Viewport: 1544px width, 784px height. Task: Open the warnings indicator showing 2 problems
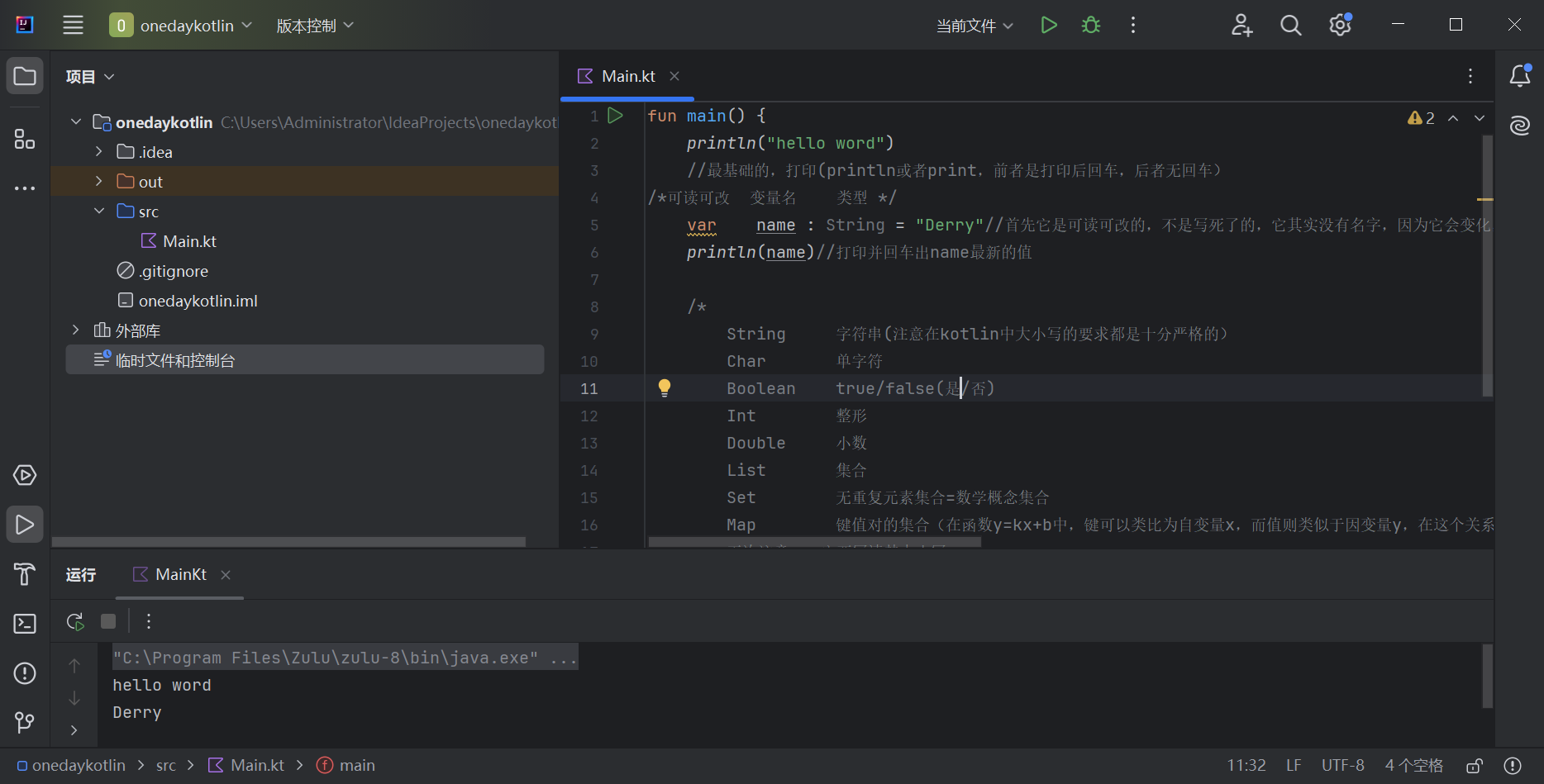pyautogui.click(x=1421, y=118)
